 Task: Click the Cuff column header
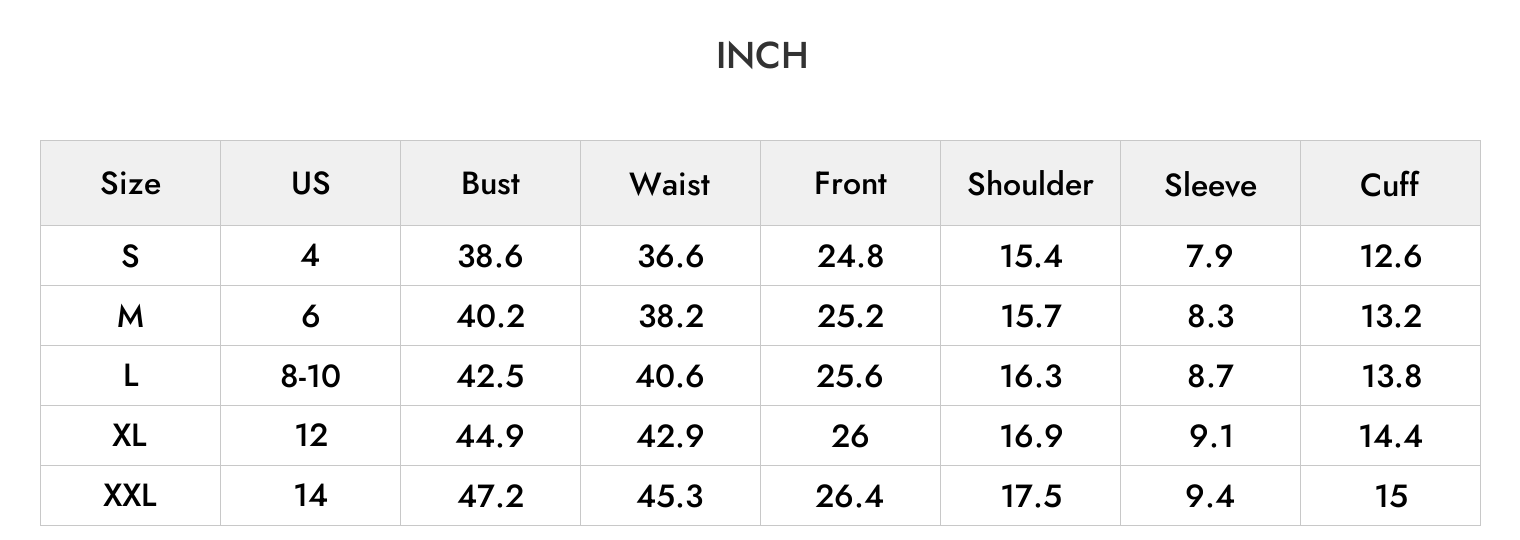pos(1390,184)
